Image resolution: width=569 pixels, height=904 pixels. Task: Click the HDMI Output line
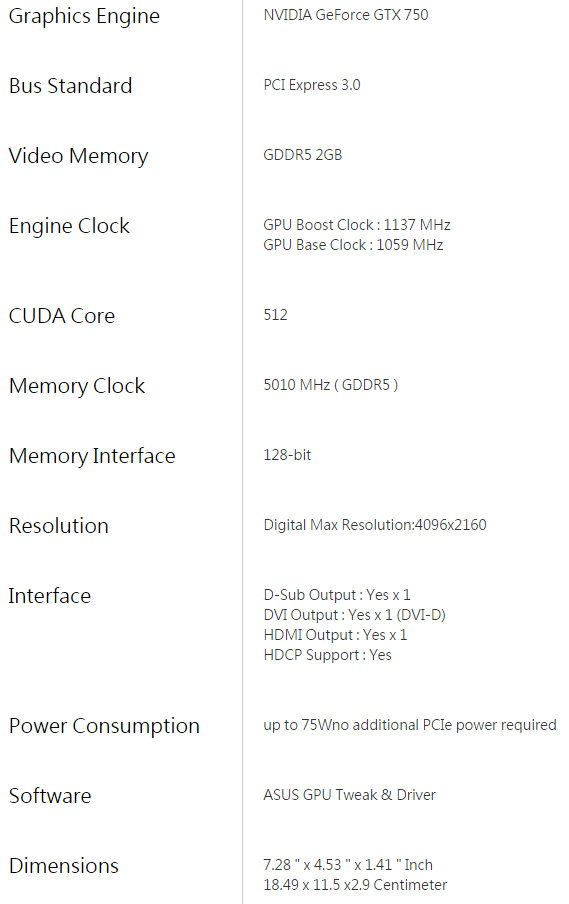click(335, 635)
